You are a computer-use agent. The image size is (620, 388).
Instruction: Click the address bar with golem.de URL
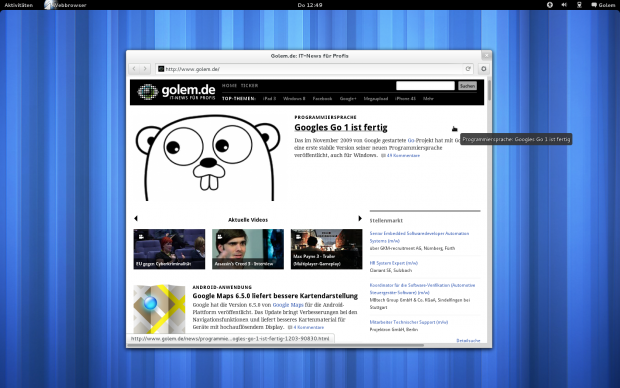314,69
